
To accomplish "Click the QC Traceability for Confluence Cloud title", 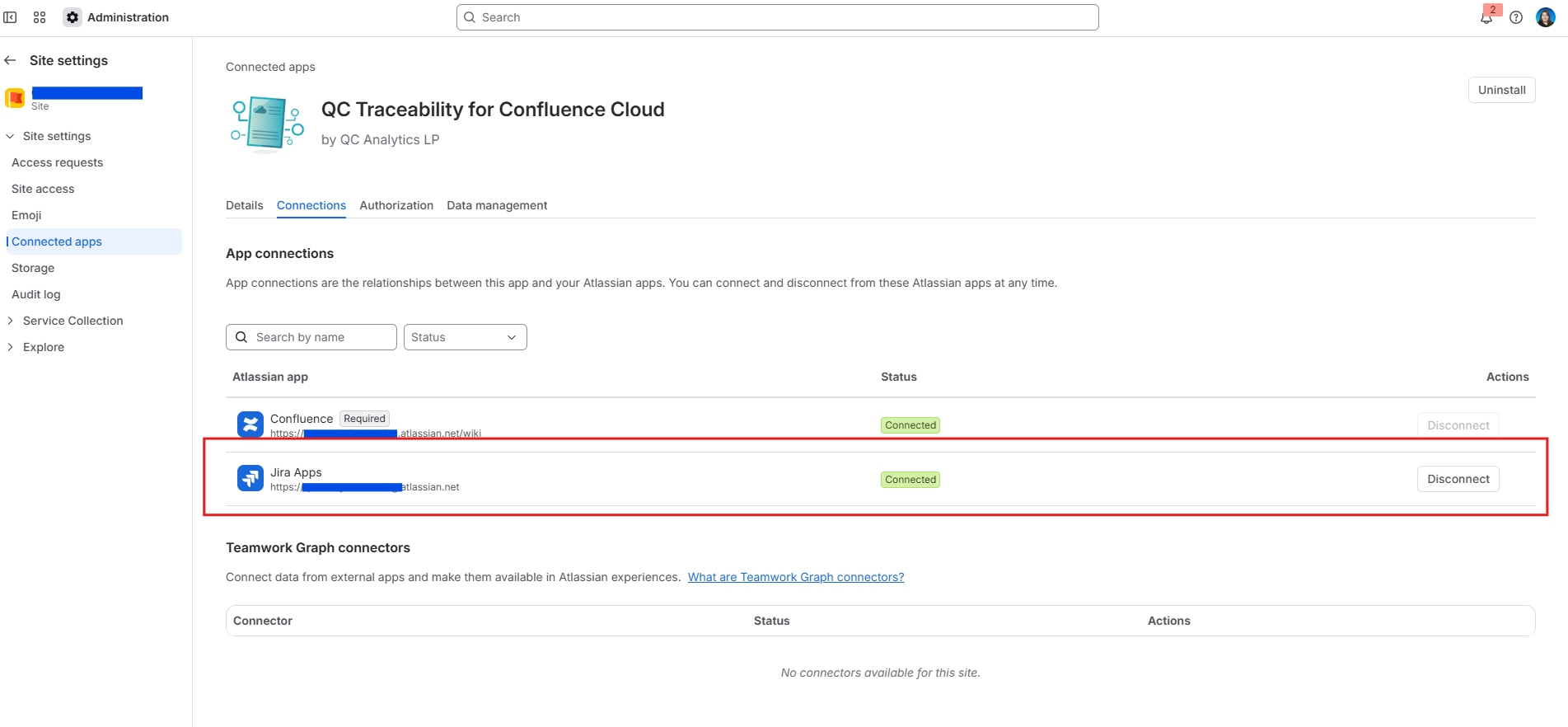I will click(x=493, y=110).
